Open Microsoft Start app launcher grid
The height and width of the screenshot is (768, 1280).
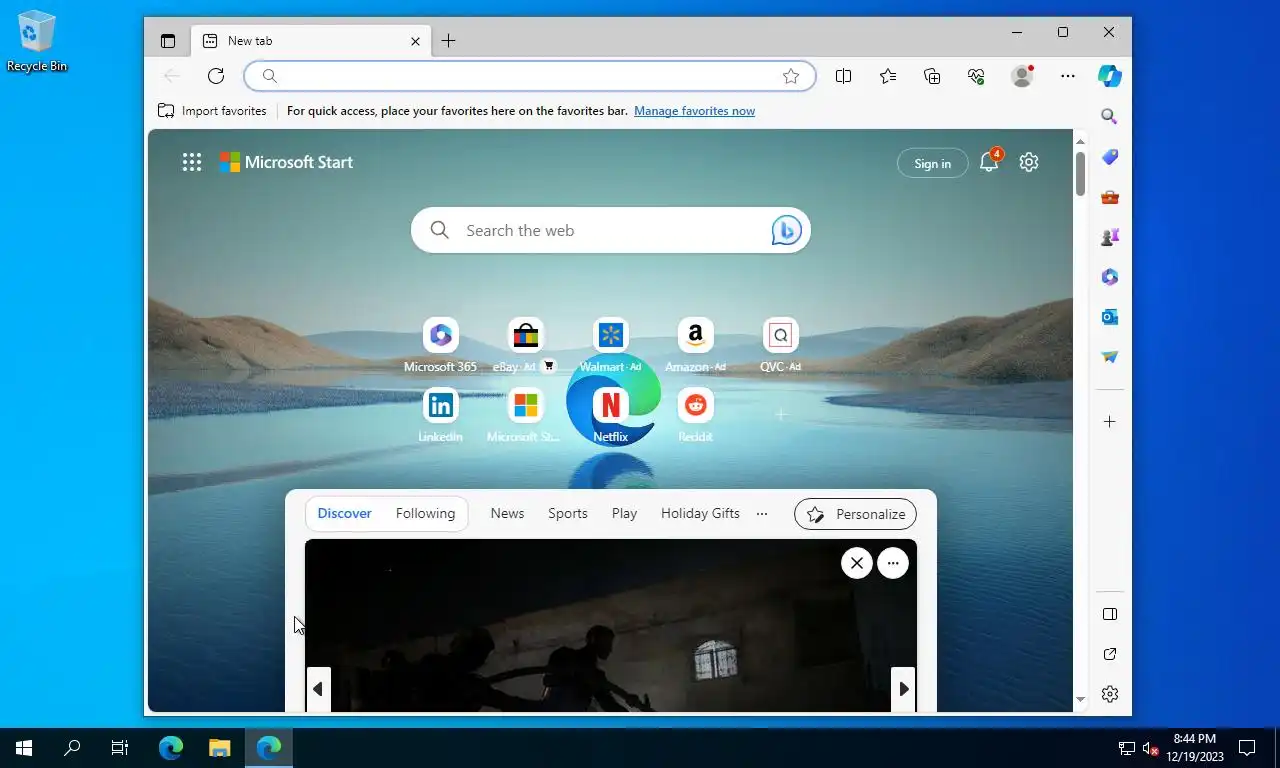(x=192, y=162)
